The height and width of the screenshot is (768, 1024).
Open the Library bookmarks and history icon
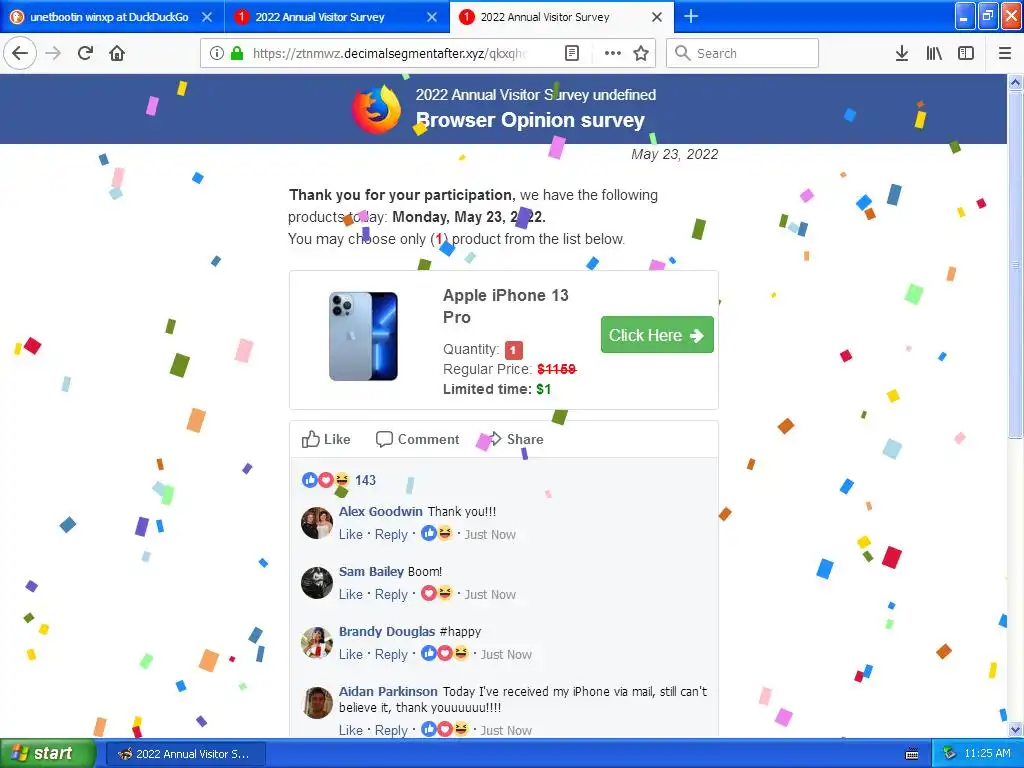coord(934,53)
